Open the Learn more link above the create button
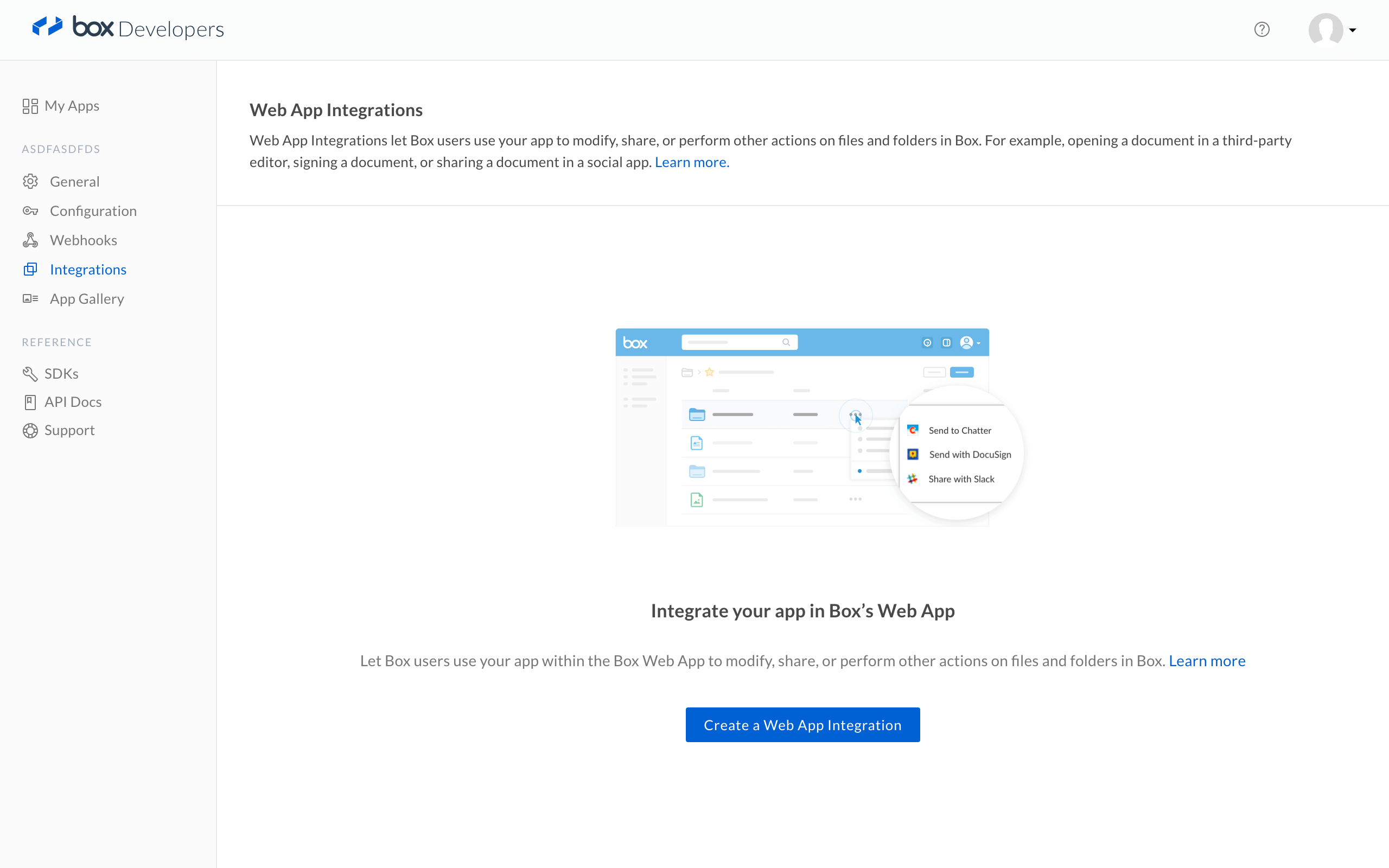Image resolution: width=1389 pixels, height=868 pixels. tap(1207, 661)
